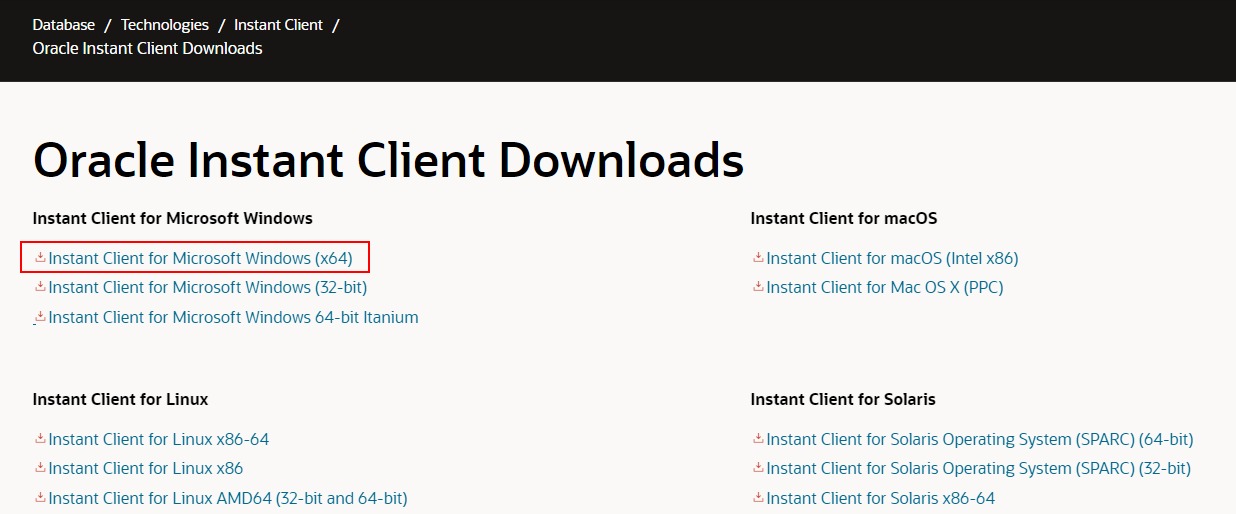Open Instant Client for Linux AMD64 link
The width and height of the screenshot is (1236, 514).
click(x=228, y=498)
